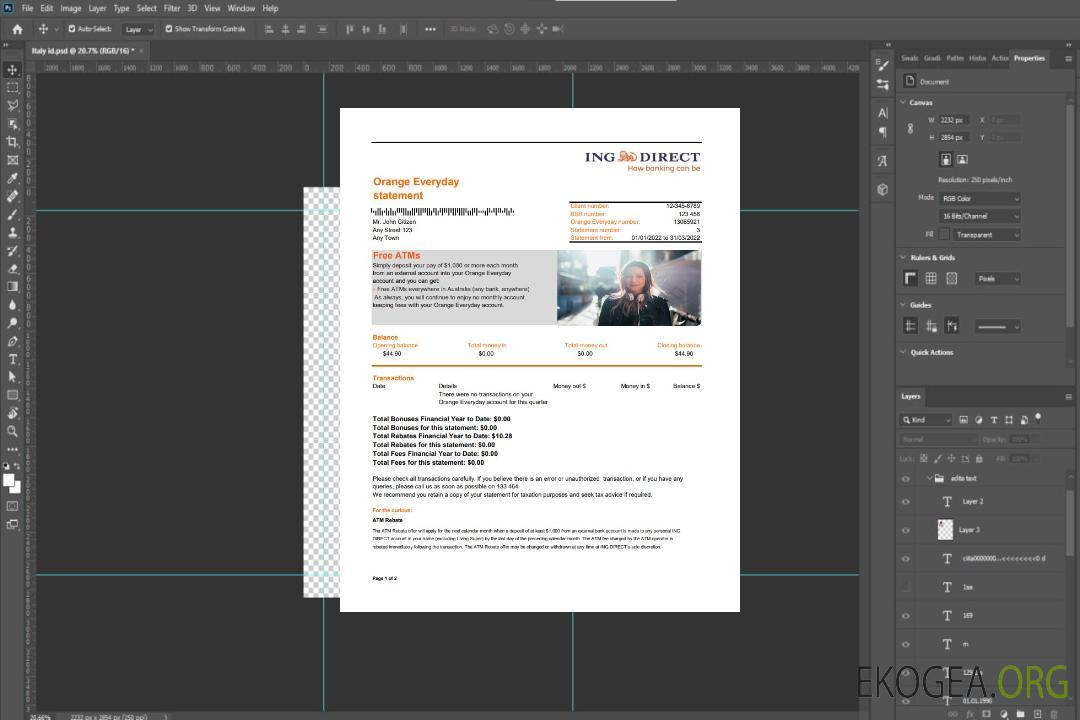Collapse the 'edite text' layer group
This screenshot has width=1080, height=720.
point(929,478)
